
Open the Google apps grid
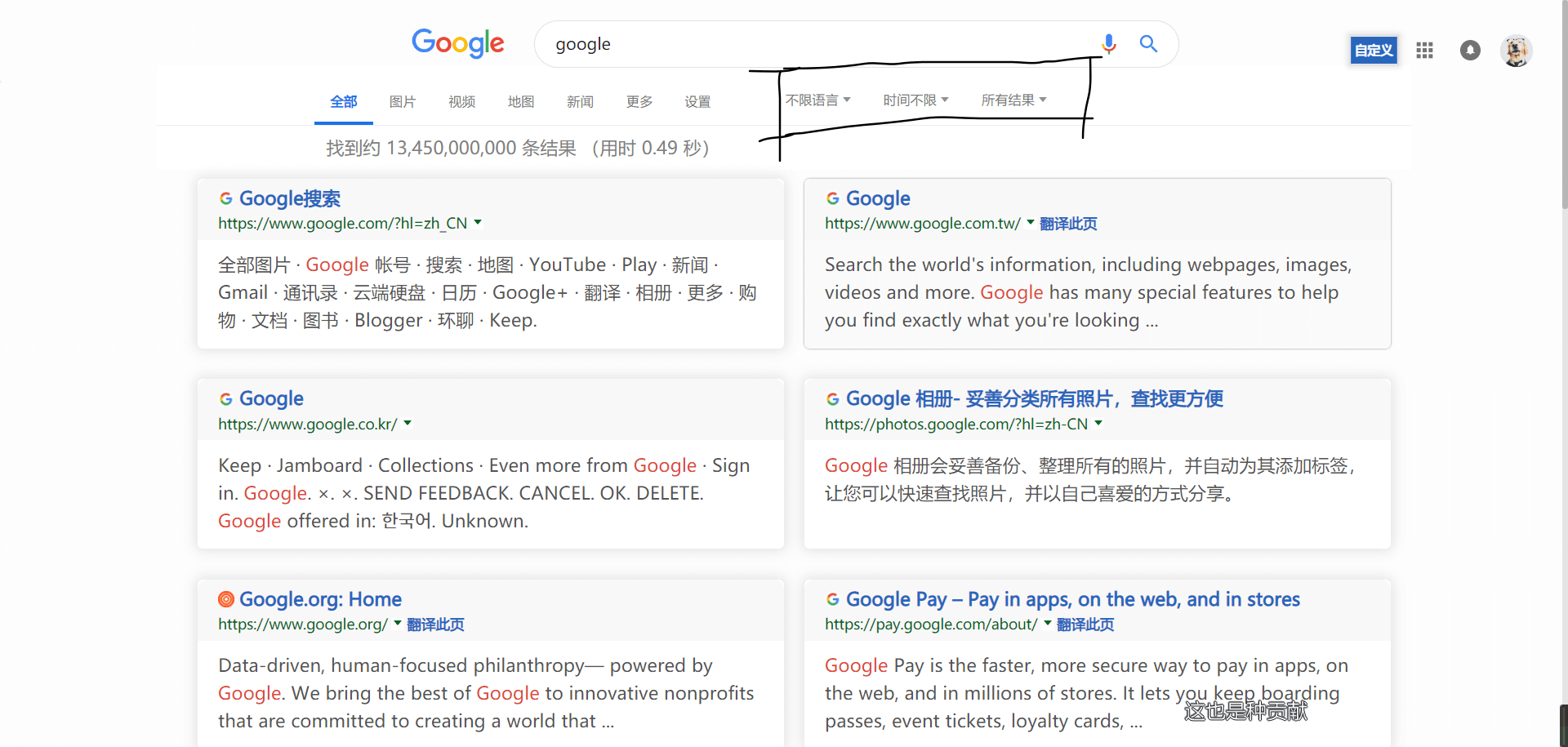tap(1424, 51)
